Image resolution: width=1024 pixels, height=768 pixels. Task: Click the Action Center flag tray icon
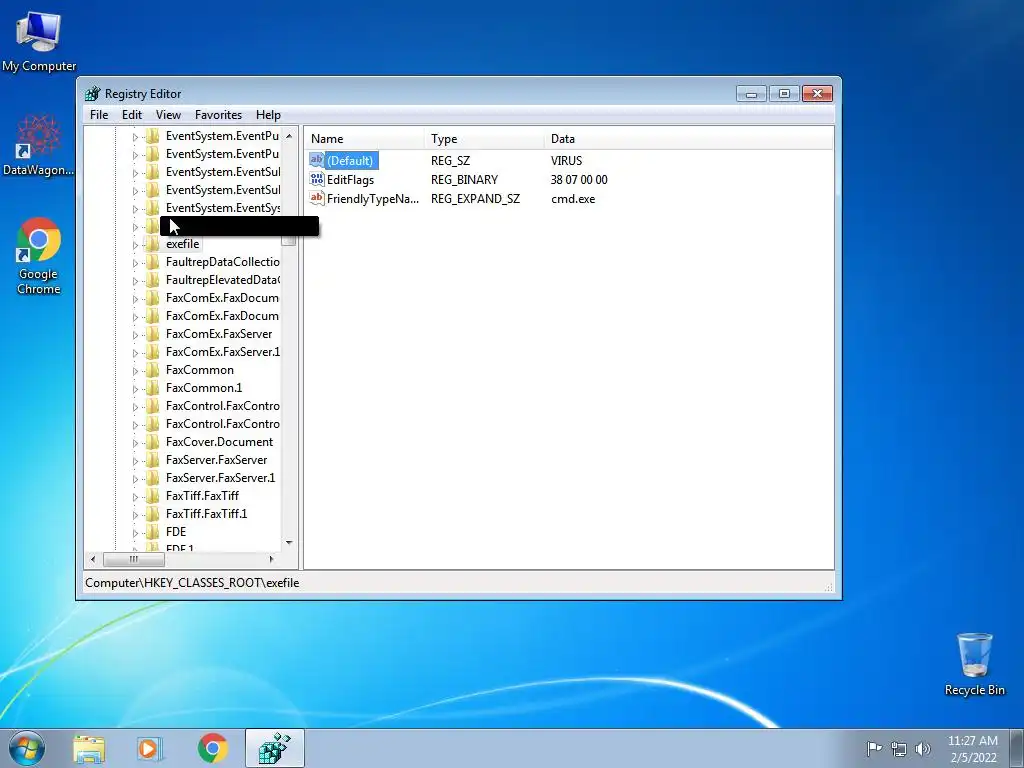(x=874, y=748)
